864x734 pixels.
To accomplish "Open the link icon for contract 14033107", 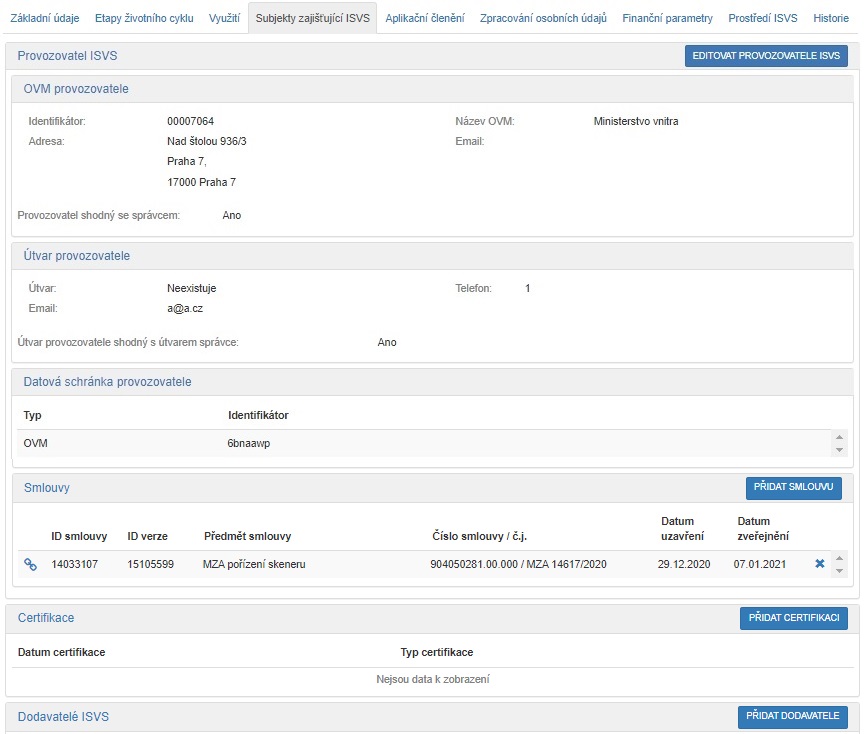I will click(30, 565).
